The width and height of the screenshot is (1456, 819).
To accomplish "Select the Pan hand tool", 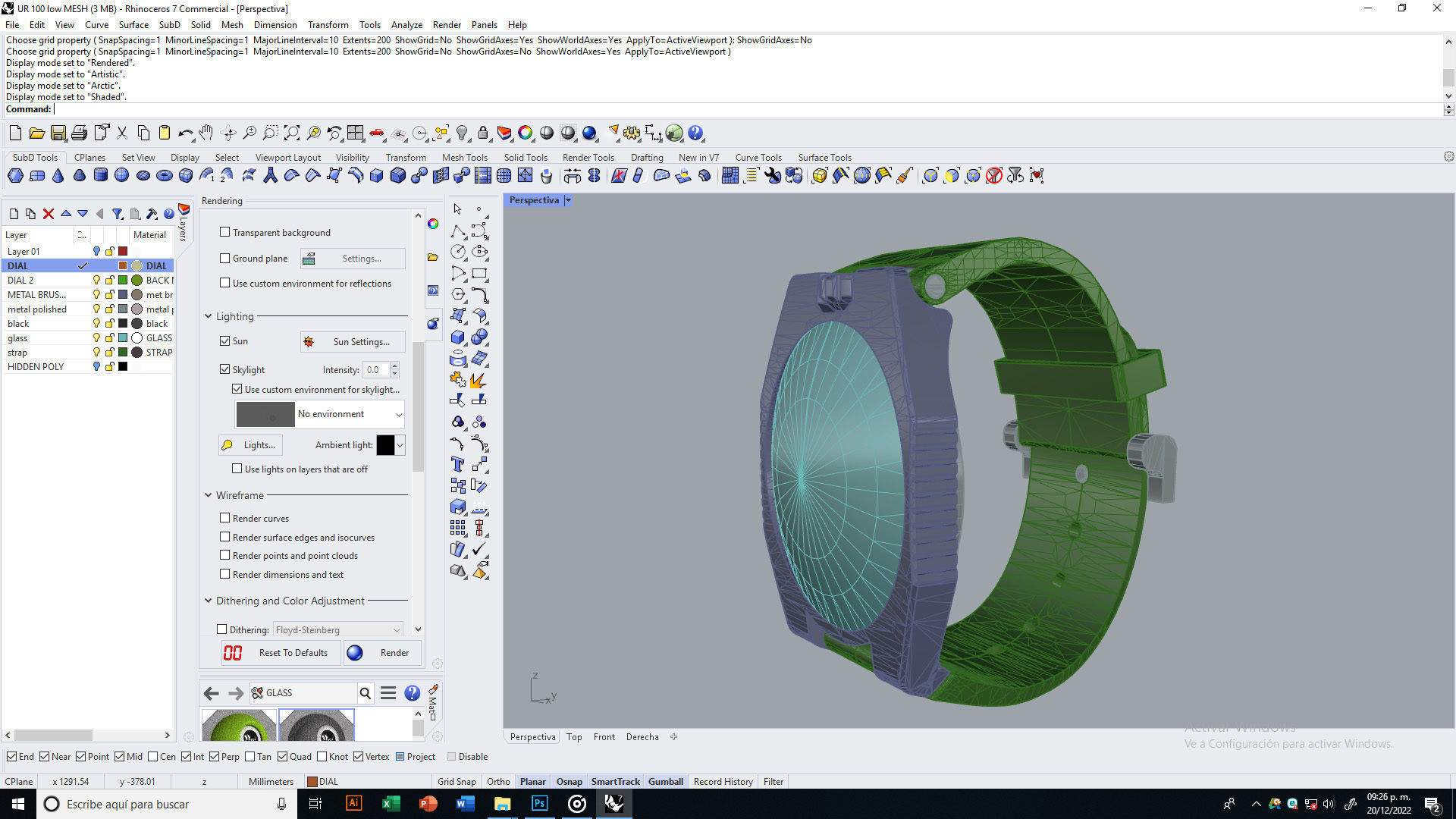I will click(x=206, y=133).
